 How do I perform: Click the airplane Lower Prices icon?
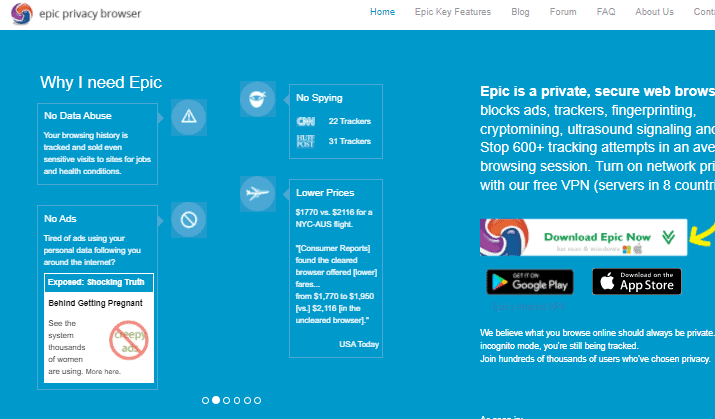coord(258,194)
